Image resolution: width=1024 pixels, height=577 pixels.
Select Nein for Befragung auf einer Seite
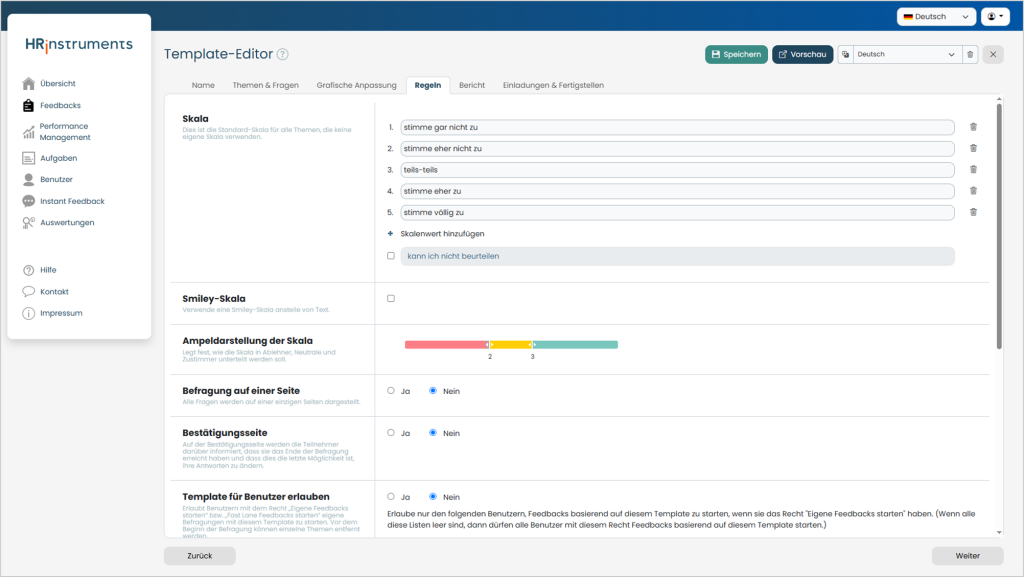433,391
